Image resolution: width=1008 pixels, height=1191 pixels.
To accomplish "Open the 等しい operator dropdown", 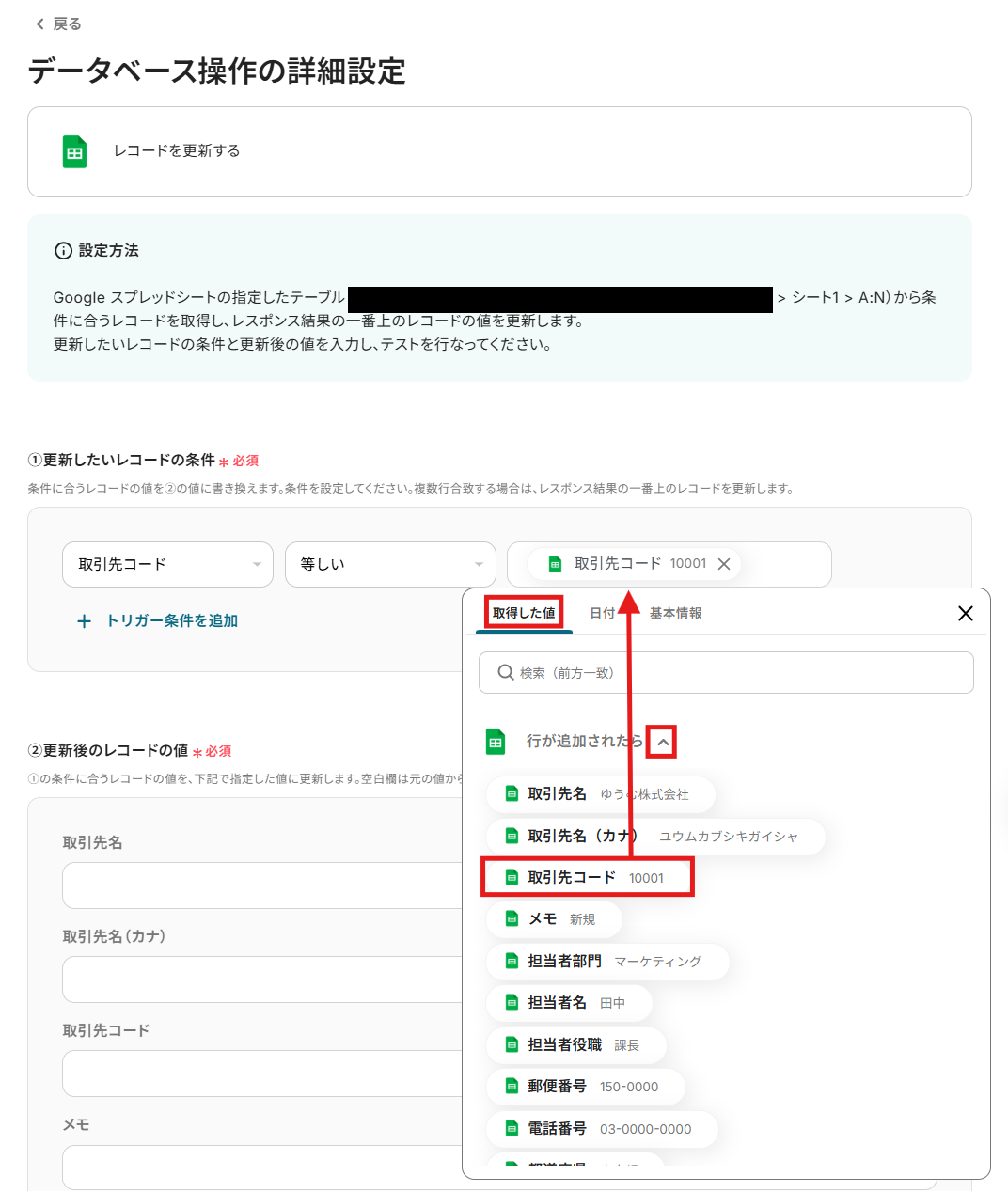I will [390, 564].
